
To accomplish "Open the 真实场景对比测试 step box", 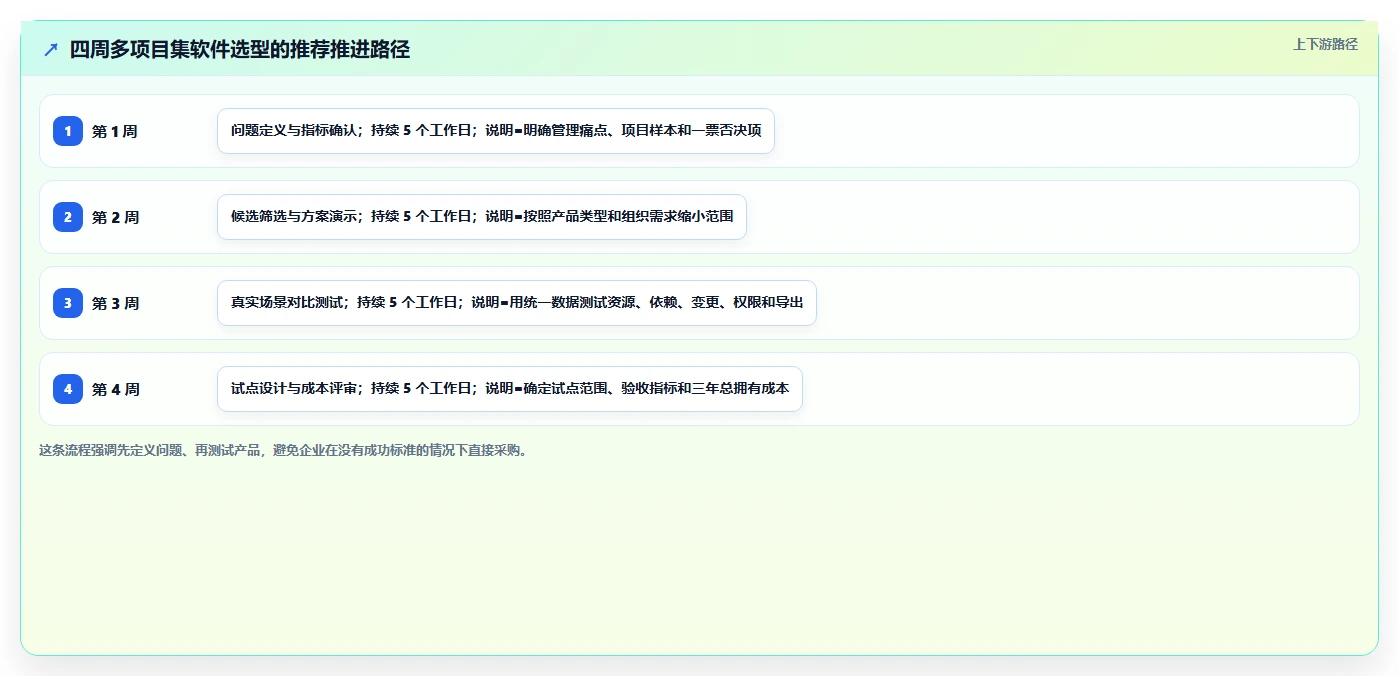I will click(517, 303).
